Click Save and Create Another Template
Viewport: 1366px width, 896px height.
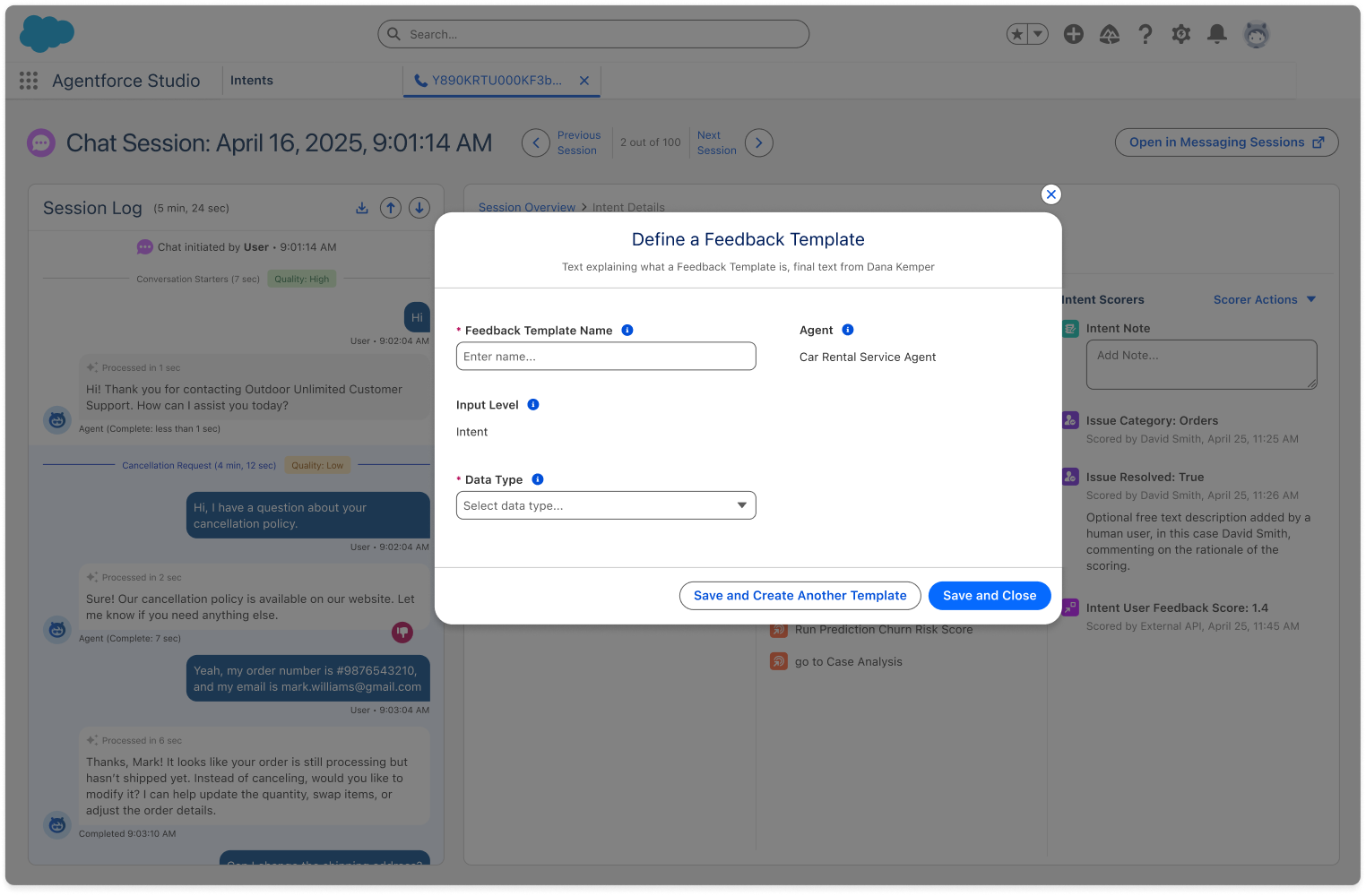800,596
